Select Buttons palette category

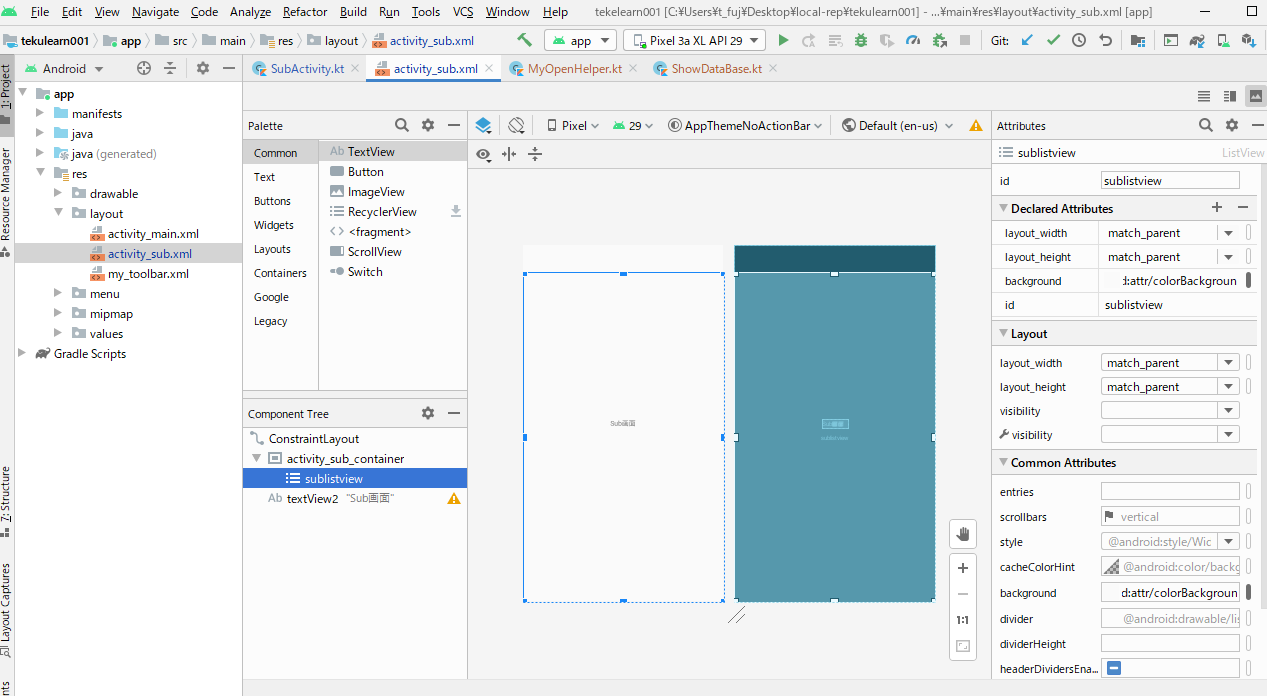point(272,201)
